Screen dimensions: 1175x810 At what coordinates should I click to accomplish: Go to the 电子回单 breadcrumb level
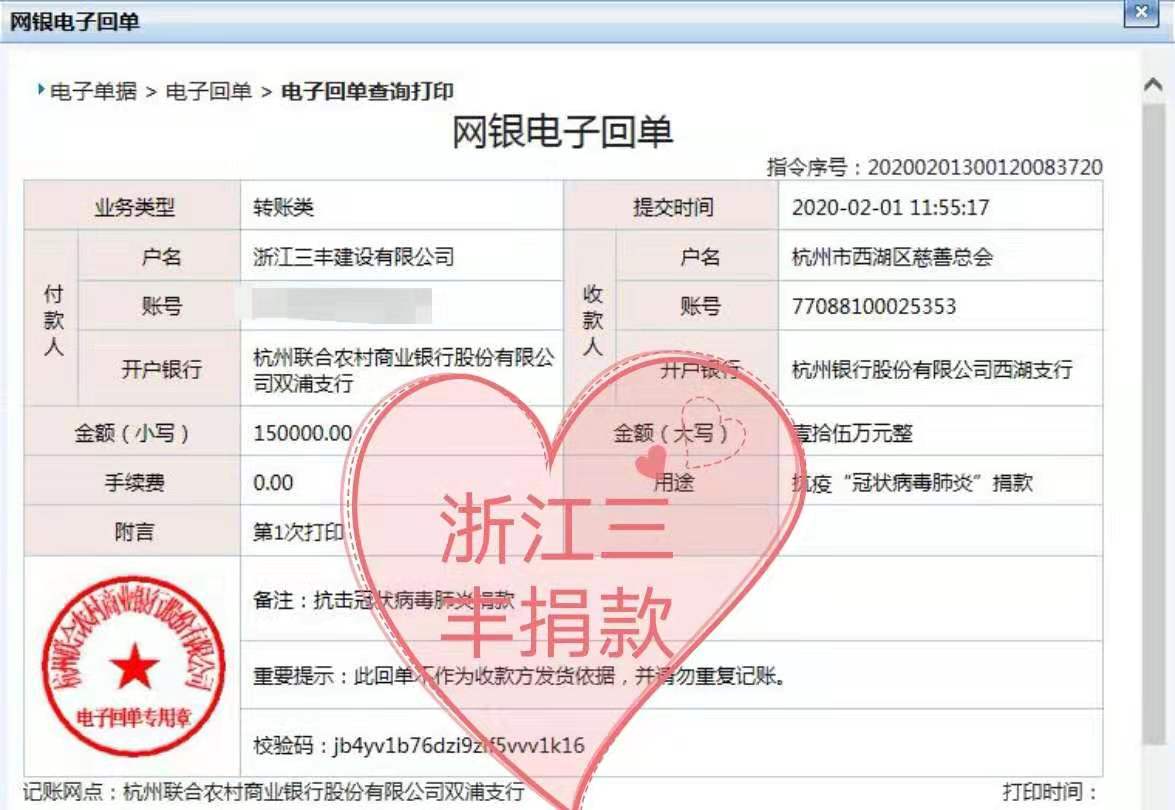click(208, 92)
